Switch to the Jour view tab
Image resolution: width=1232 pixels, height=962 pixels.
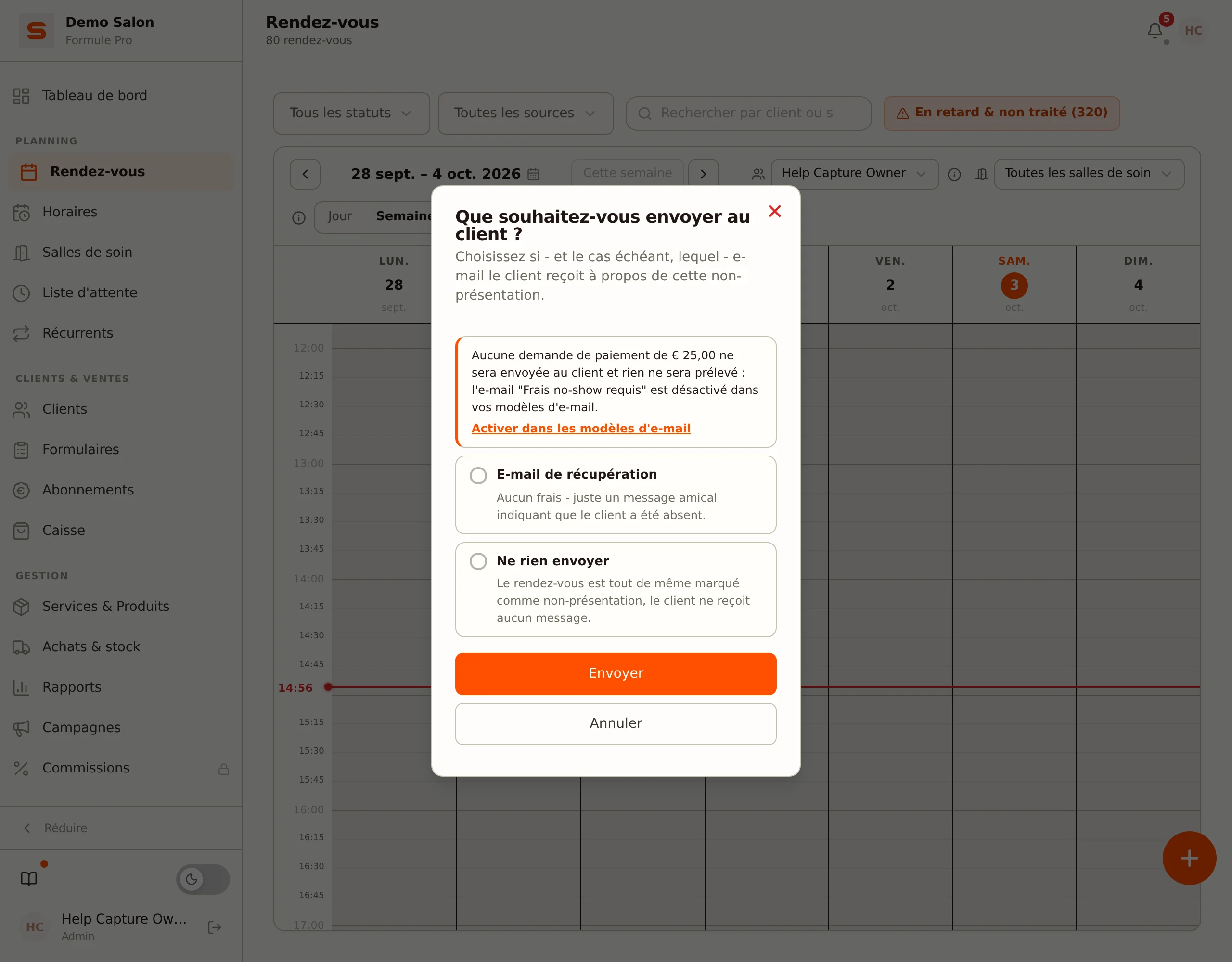(340, 216)
